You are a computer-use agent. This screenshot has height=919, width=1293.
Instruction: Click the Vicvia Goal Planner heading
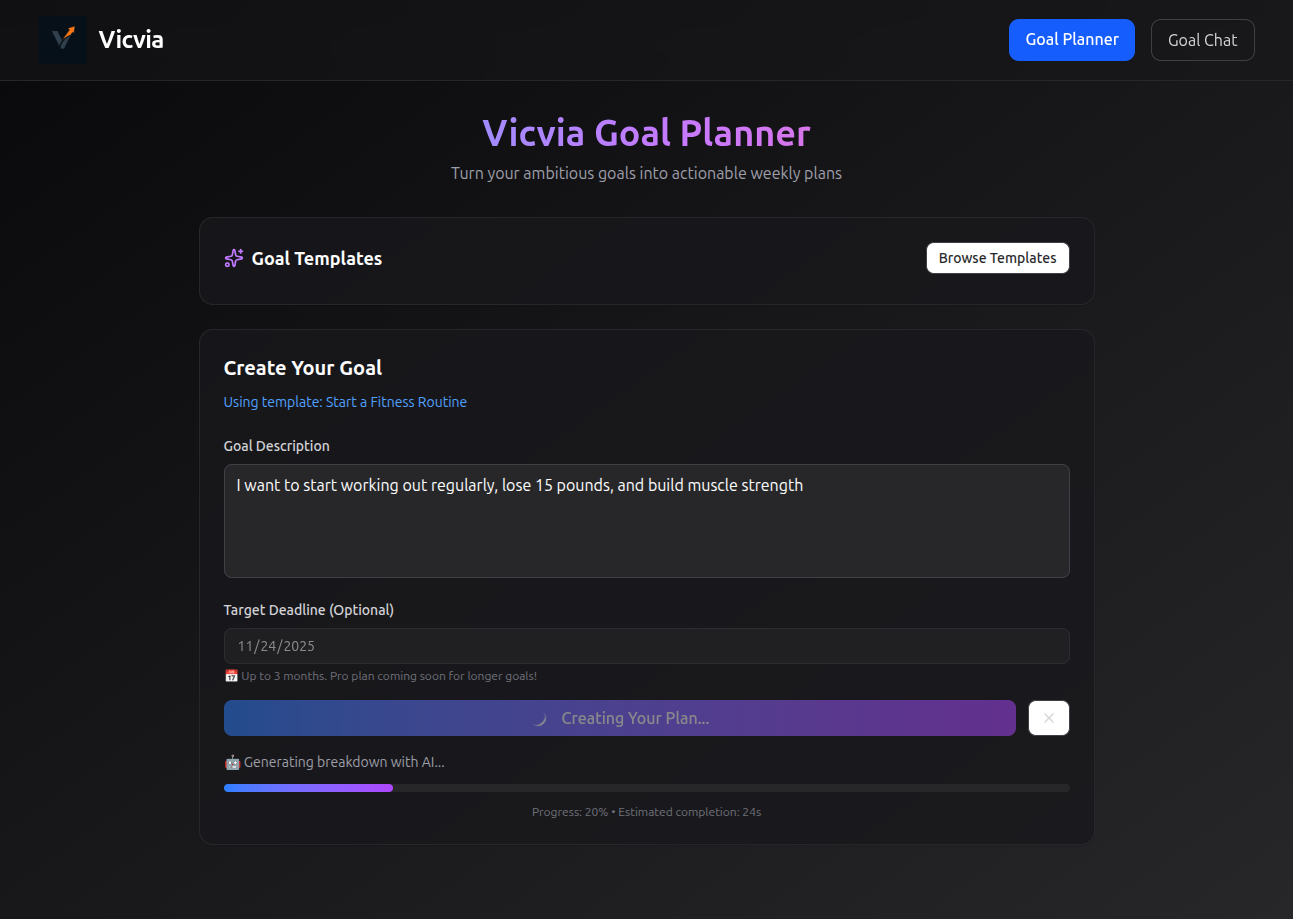tap(646, 133)
